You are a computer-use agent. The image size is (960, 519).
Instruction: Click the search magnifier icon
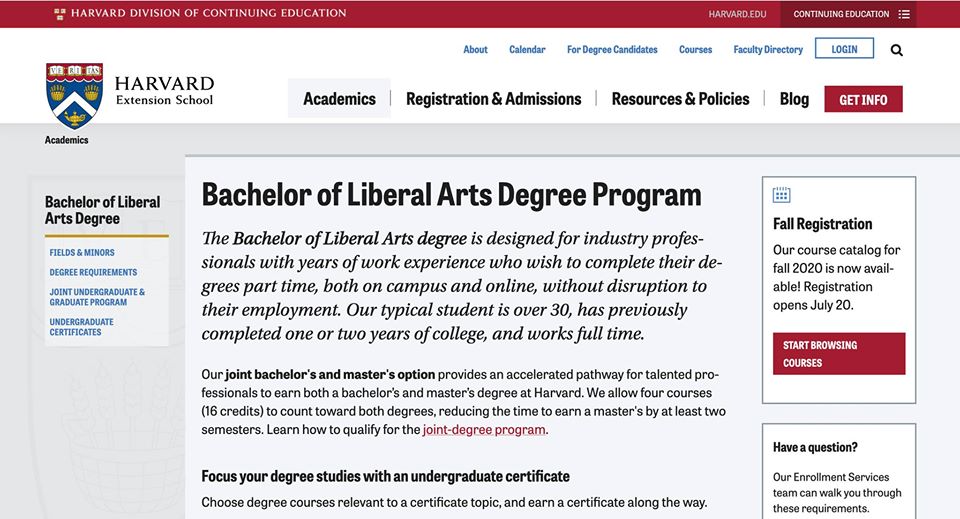pyautogui.click(x=896, y=50)
